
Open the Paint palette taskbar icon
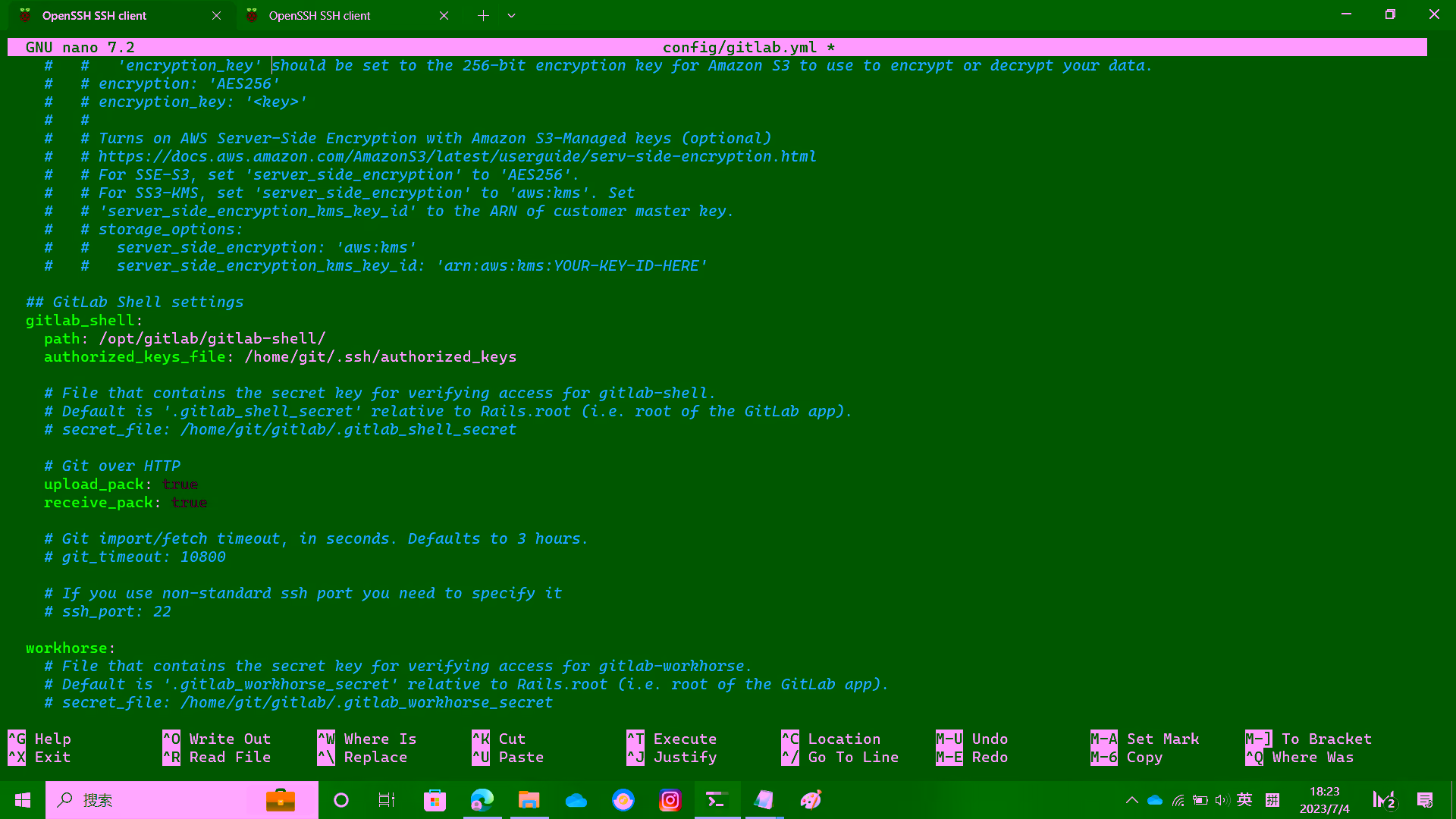coord(811,800)
